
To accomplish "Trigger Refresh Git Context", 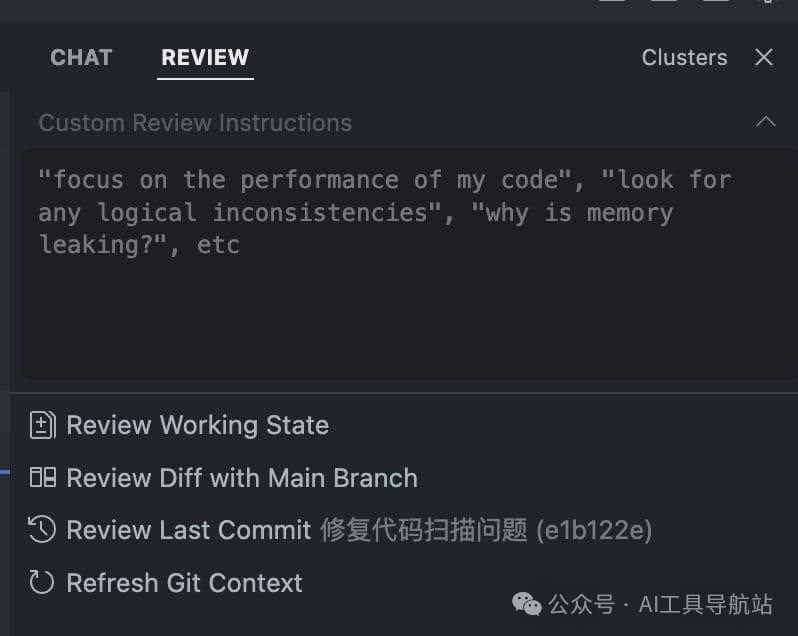I will tap(184, 582).
